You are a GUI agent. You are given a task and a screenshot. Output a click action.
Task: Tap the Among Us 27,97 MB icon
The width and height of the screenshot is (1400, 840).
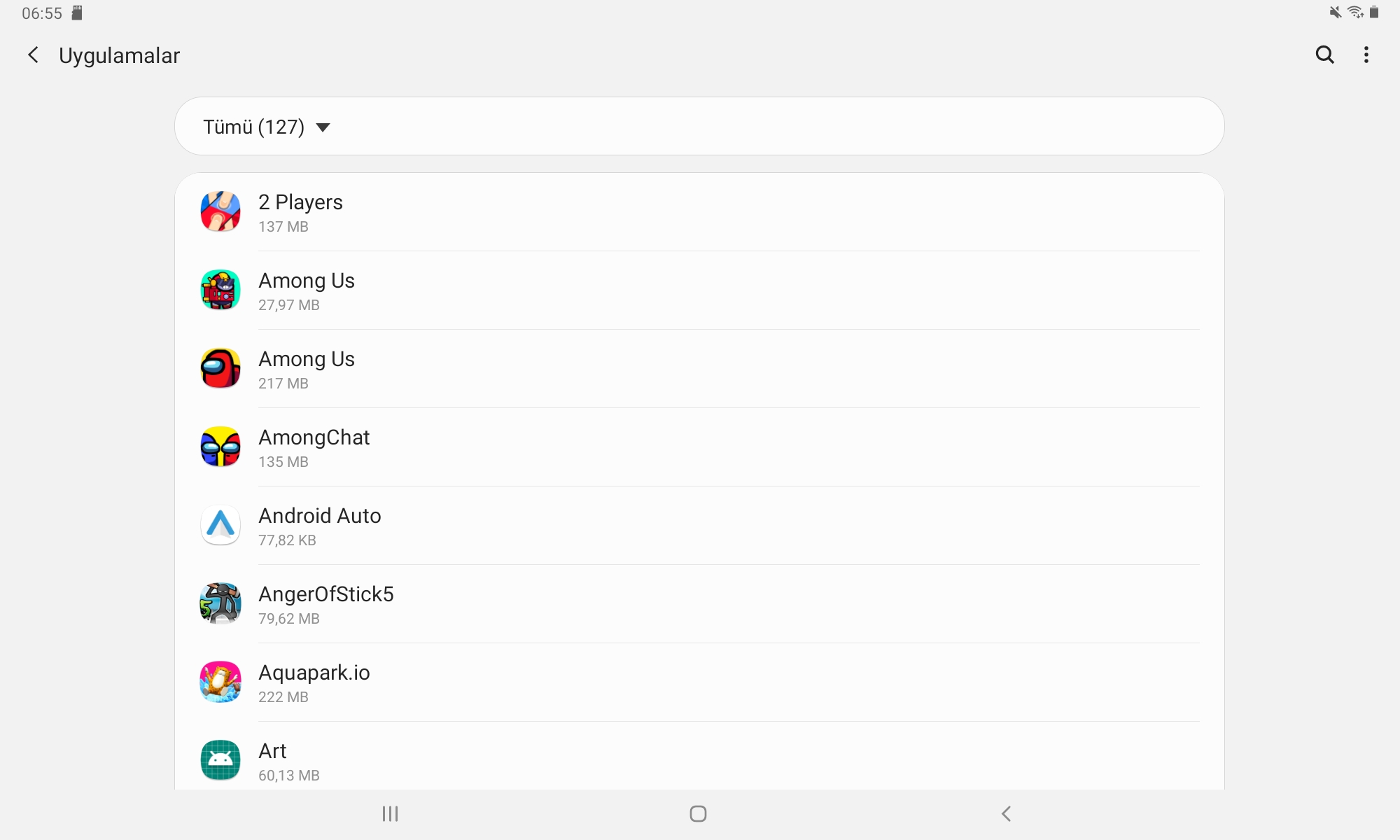tap(220, 290)
